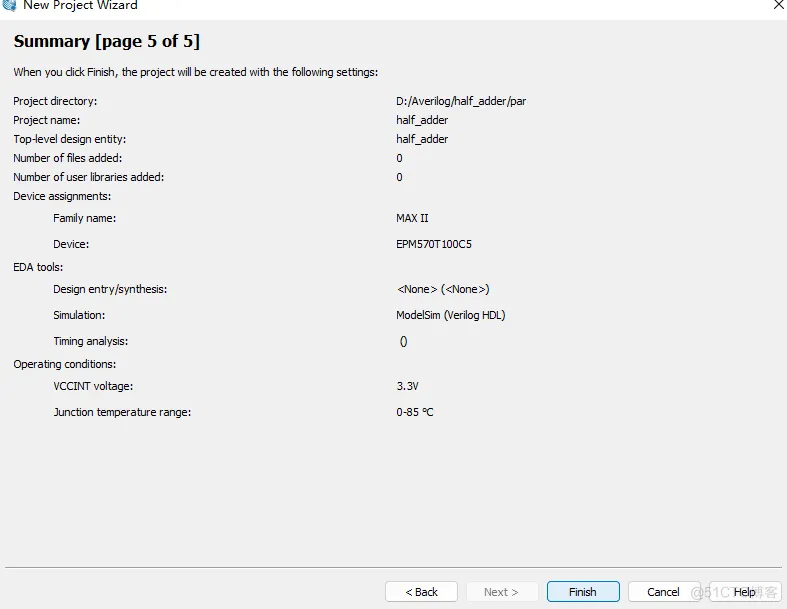The height and width of the screenshot is (609, 787).
Task: Click the Finish button
Action: pyautogui.click(x=582, y=592)
